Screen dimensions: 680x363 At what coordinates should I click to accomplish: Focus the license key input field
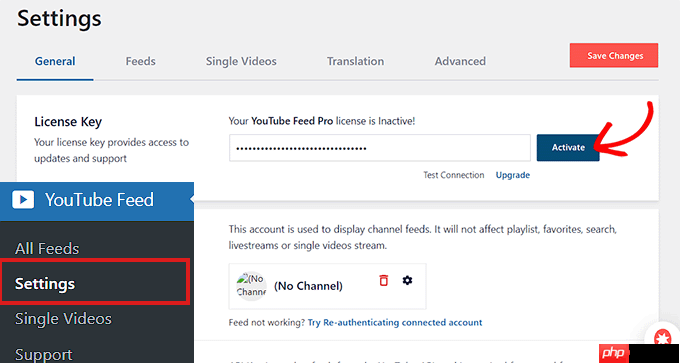(380, 148)
